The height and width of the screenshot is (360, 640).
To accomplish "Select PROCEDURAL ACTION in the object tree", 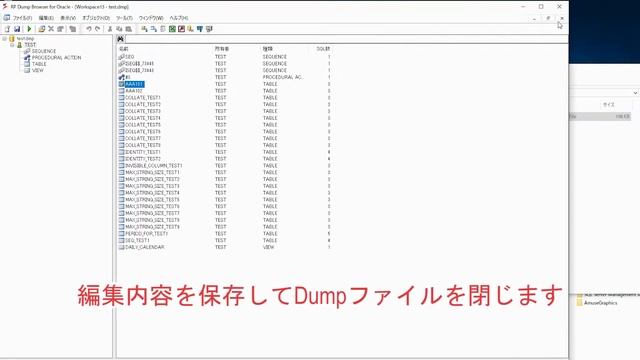I will tap(56, 58).
